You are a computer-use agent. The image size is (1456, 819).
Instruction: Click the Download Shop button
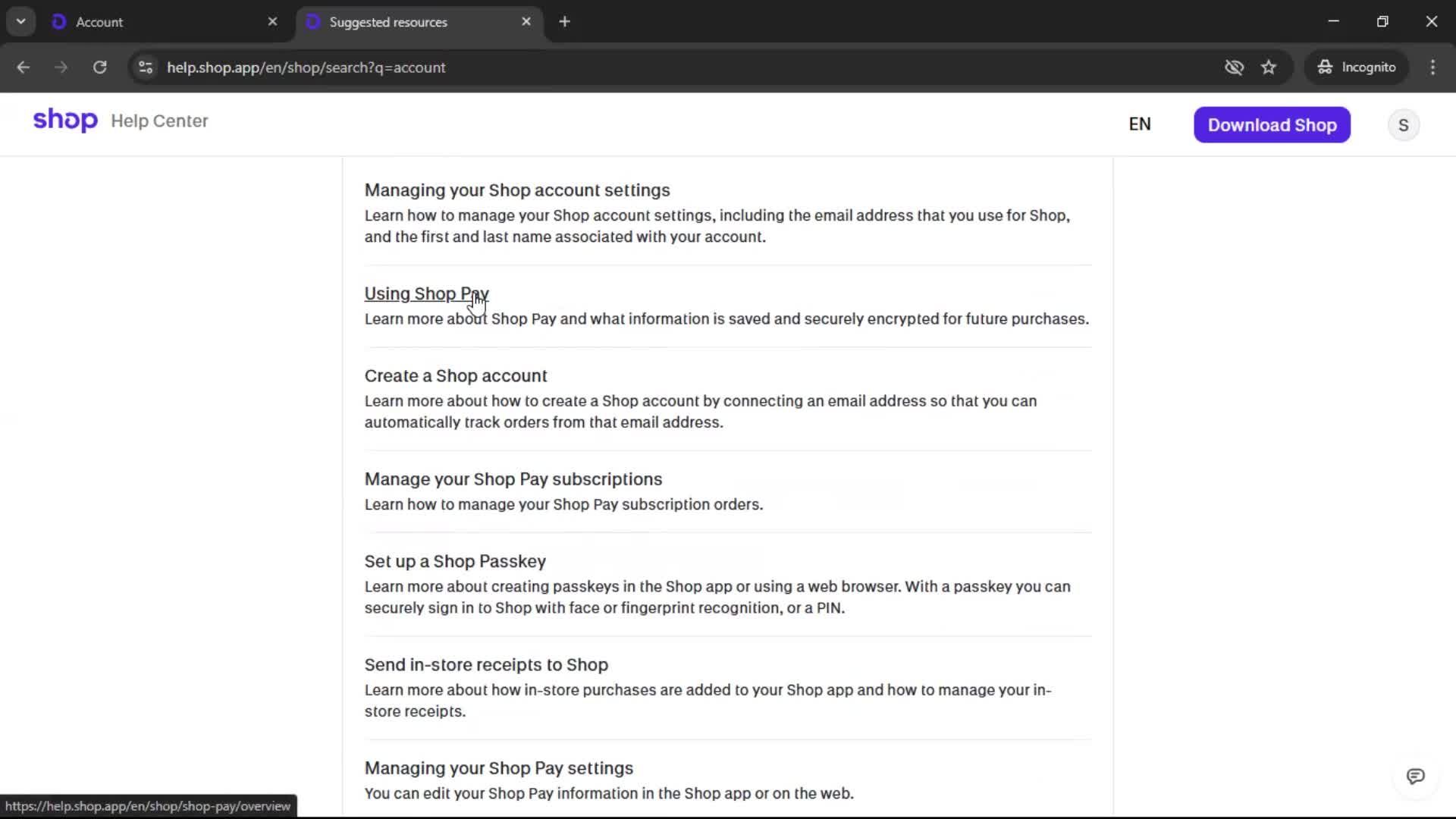(x=1272, y=125)
